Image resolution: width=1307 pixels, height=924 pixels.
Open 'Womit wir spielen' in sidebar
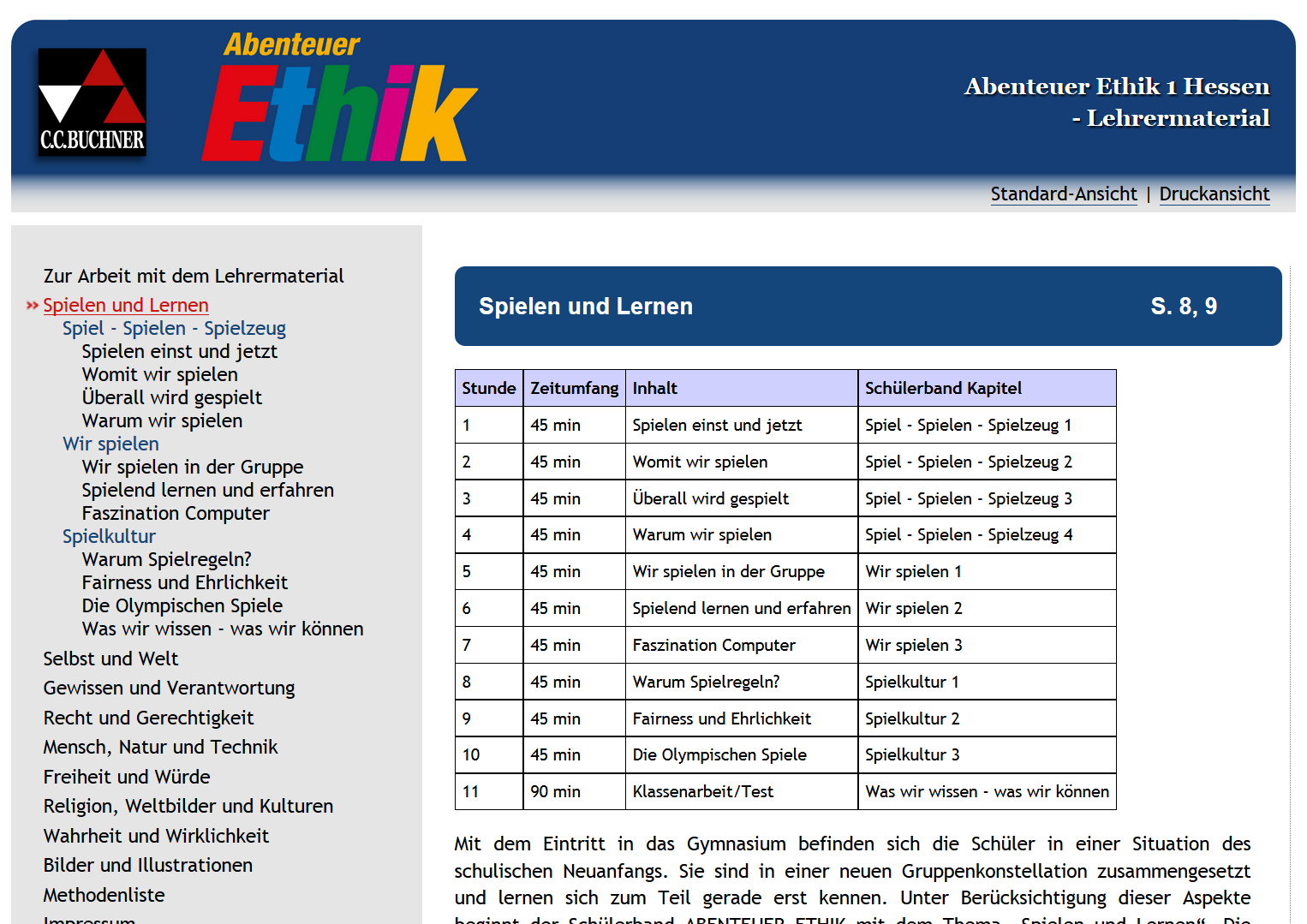160,374
